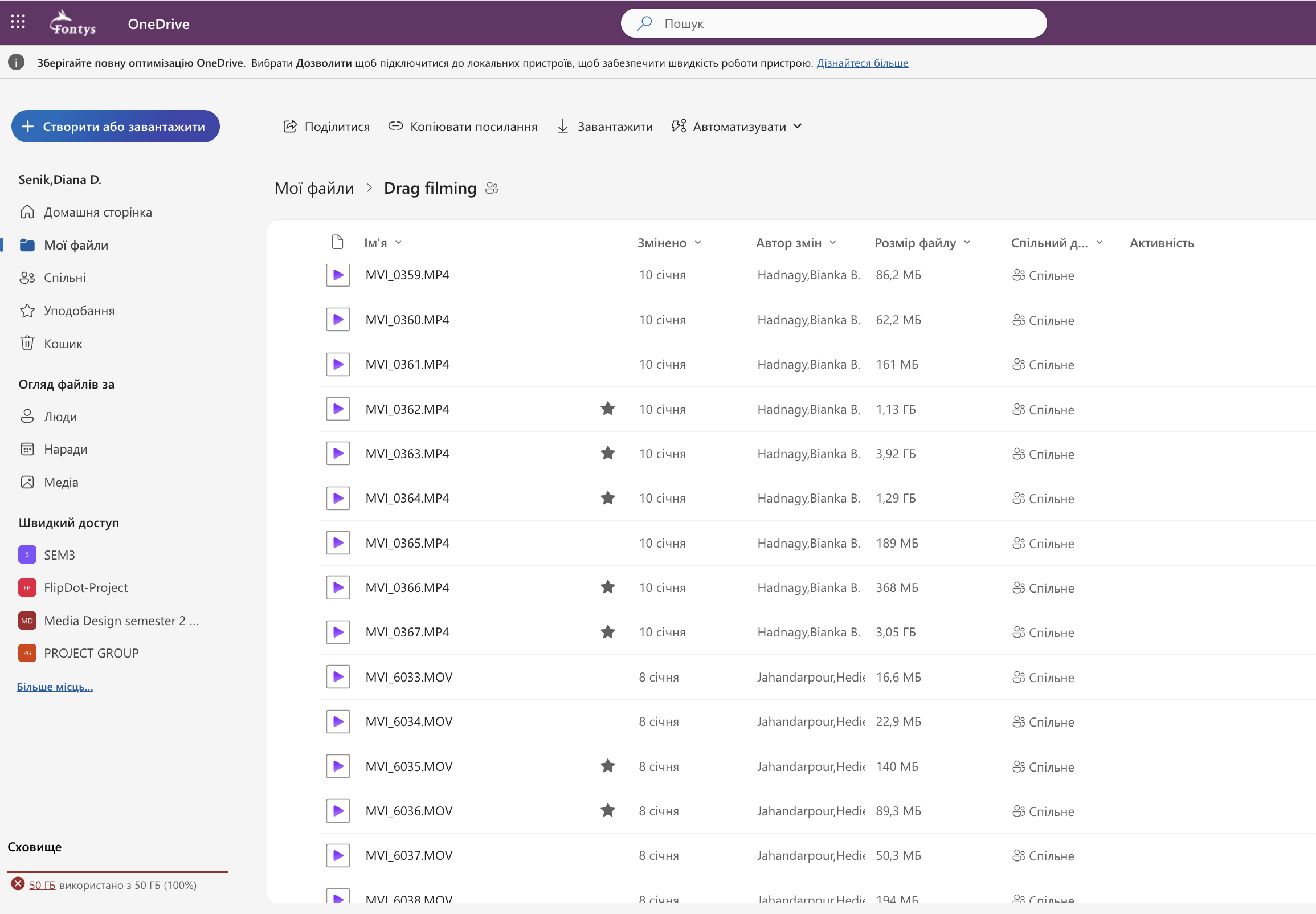Click shared-folder people icon next to Drag filming
Screen dimensions: 1316x914
click(x=492, y=189)
